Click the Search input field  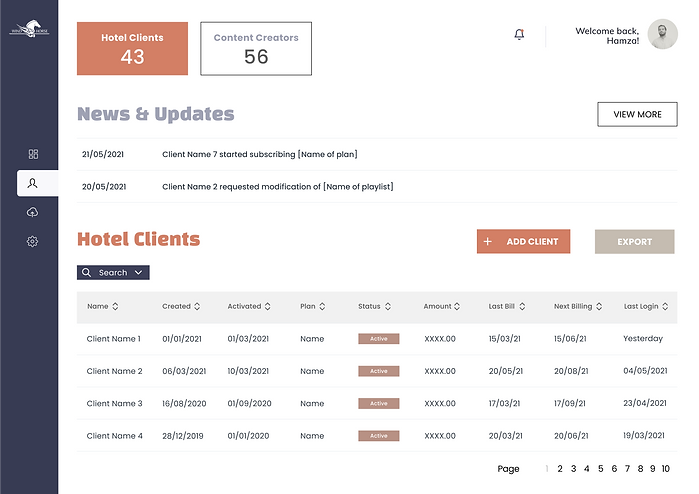click(113, 272)
